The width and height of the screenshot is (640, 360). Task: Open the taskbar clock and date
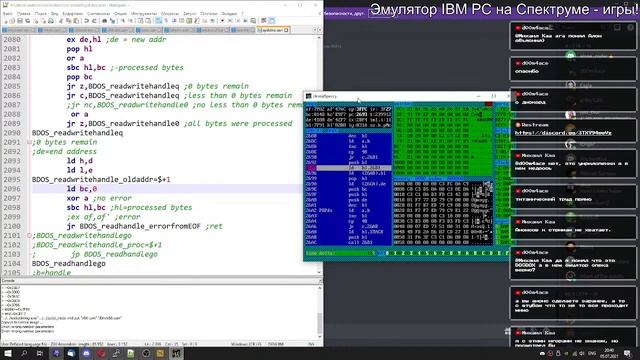click(x=609, y=353)
